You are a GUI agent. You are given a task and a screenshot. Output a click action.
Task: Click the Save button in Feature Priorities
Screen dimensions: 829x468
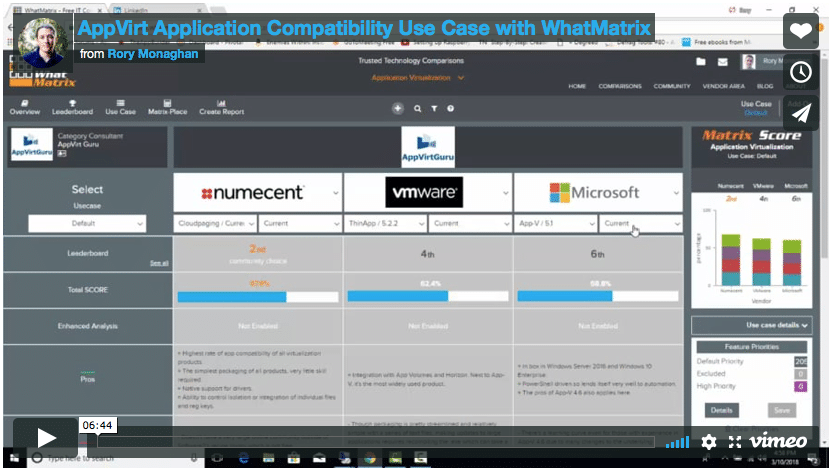781,410
